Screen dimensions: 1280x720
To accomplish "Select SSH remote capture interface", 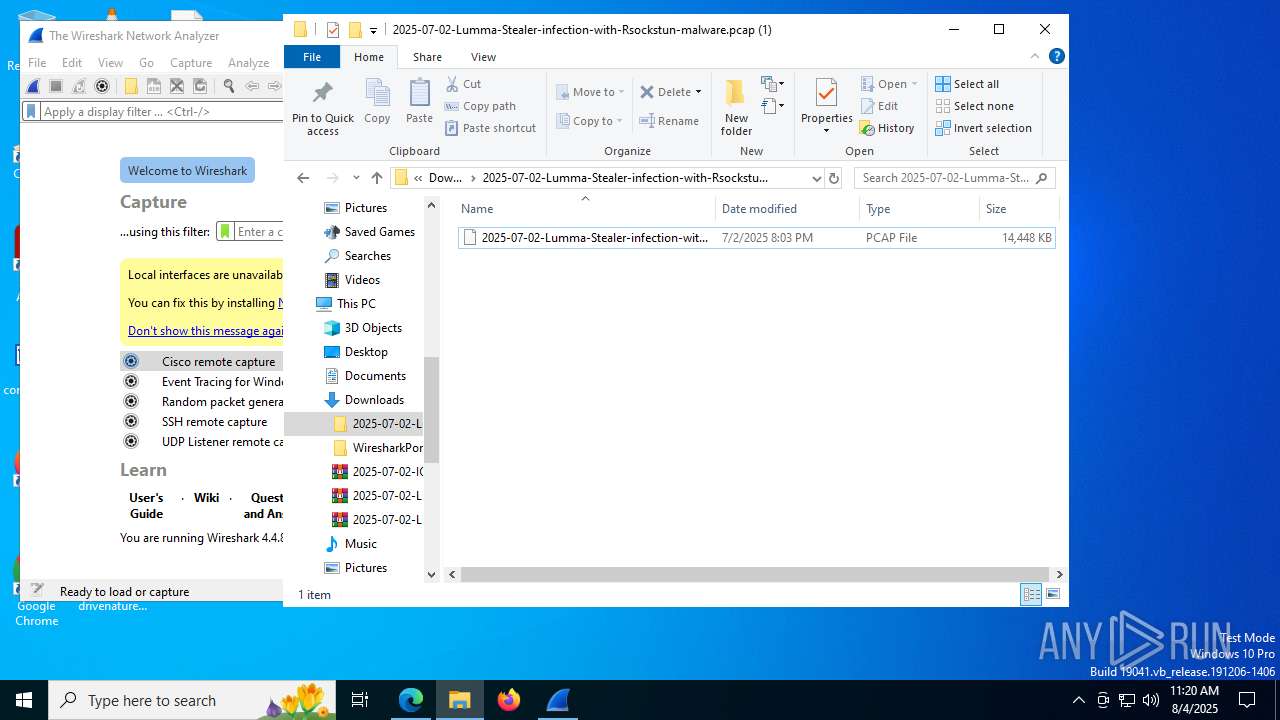I will [x=202, y=421].
